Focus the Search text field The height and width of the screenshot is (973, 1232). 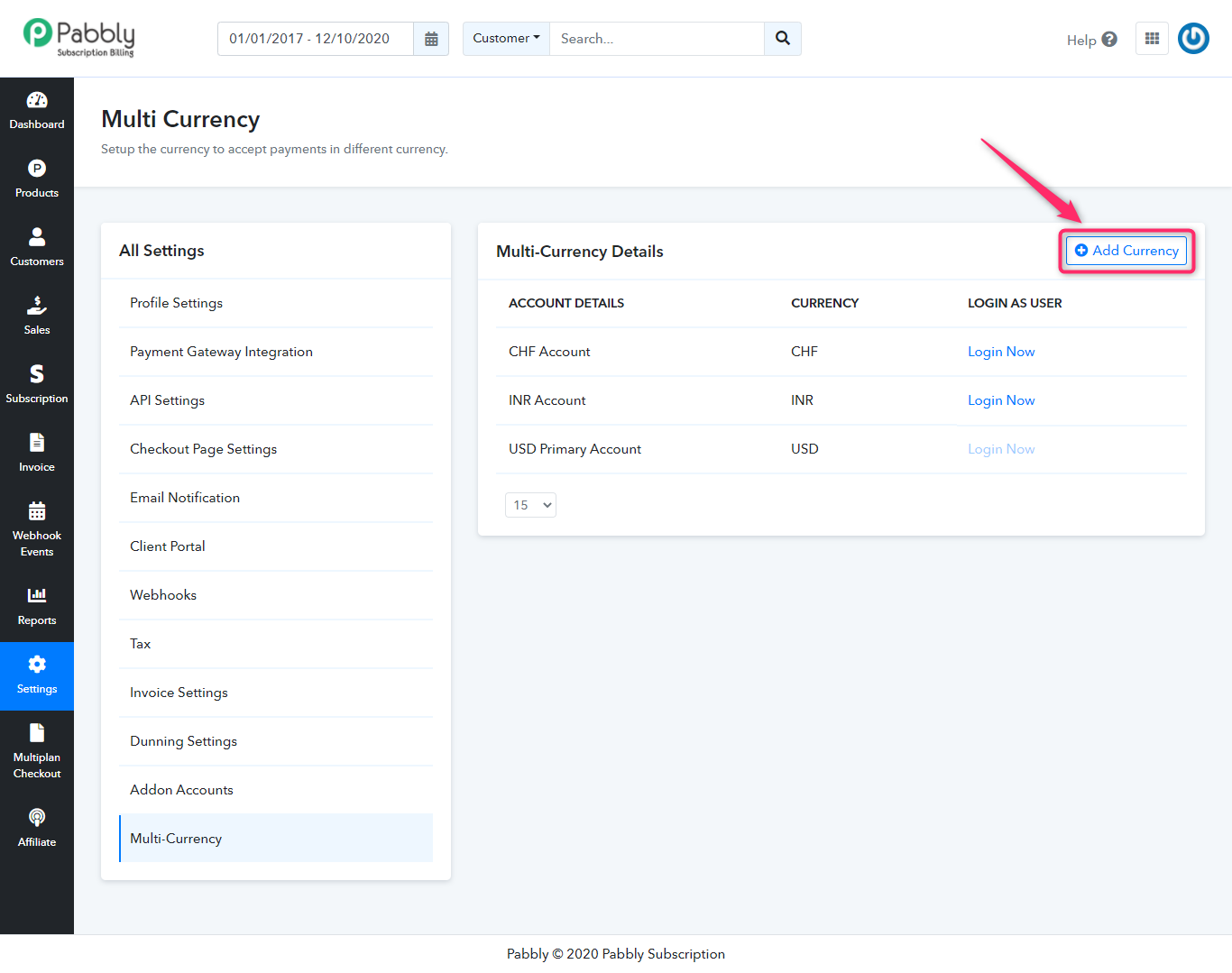click(657, 39)
